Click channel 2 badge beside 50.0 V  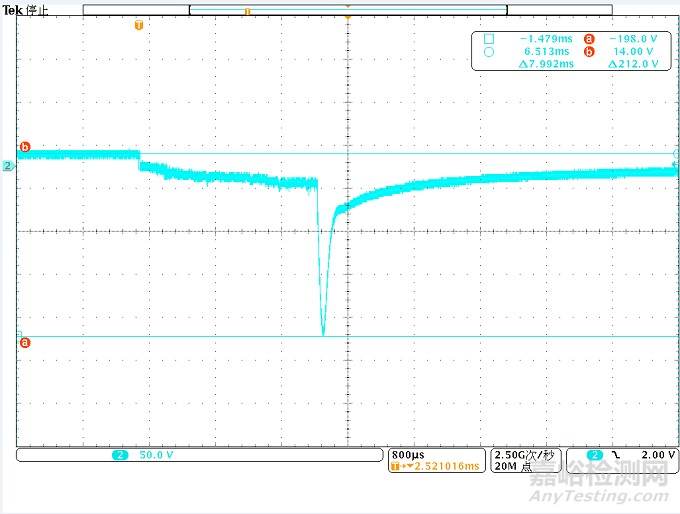point(120,455)
